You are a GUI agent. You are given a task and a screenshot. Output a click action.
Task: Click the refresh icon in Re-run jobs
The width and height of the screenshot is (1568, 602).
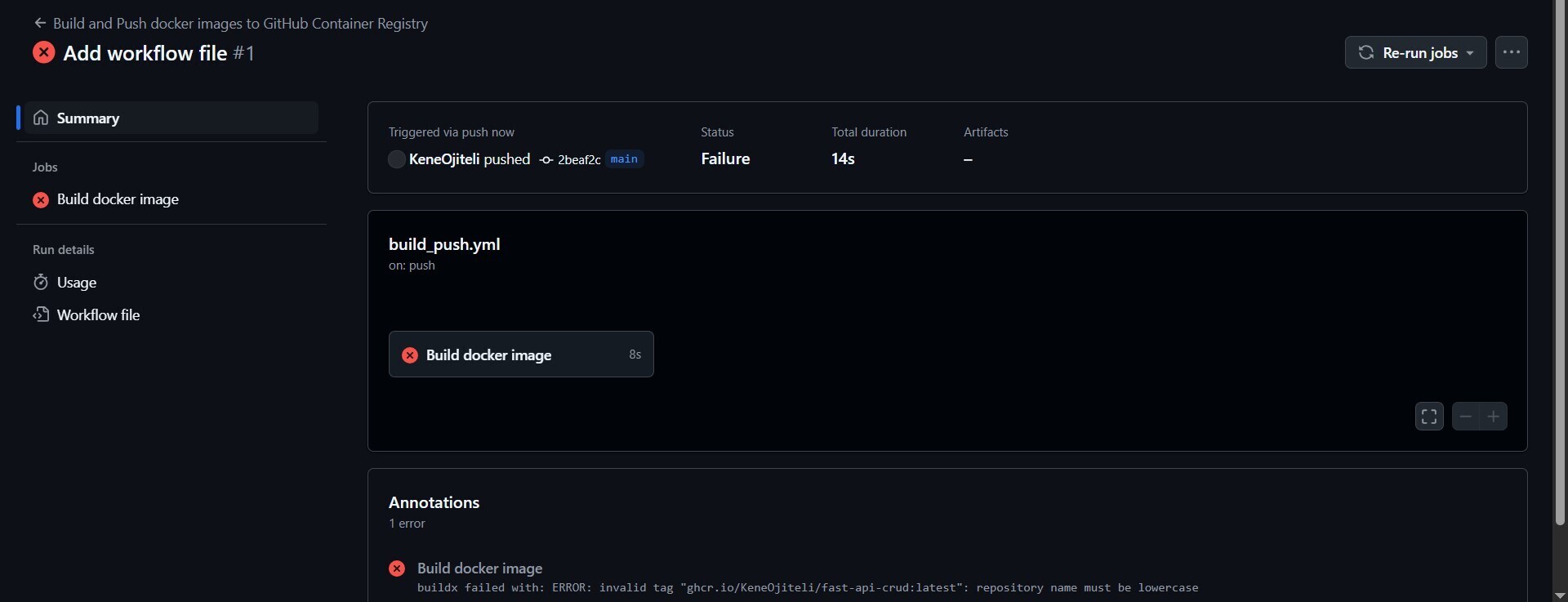pyautogui.click(x=1365, y=52)
